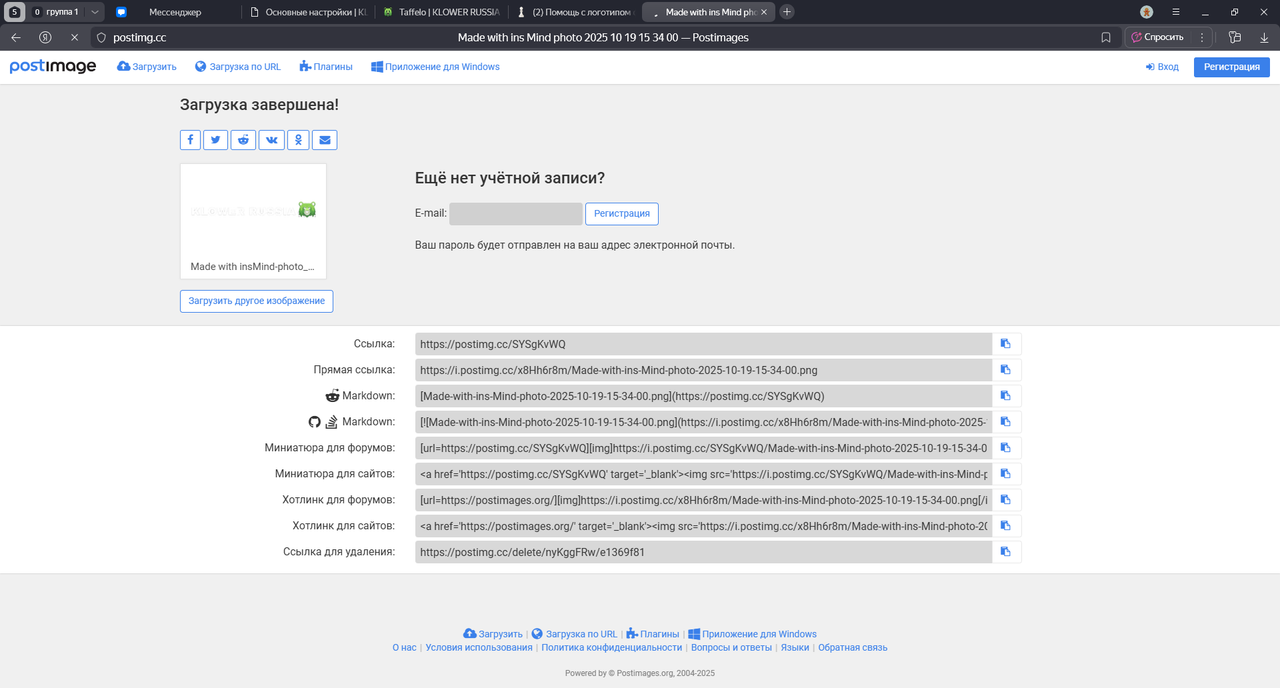Open Загрузка по URL in top navigation
1280x688 pixels.
238,67
